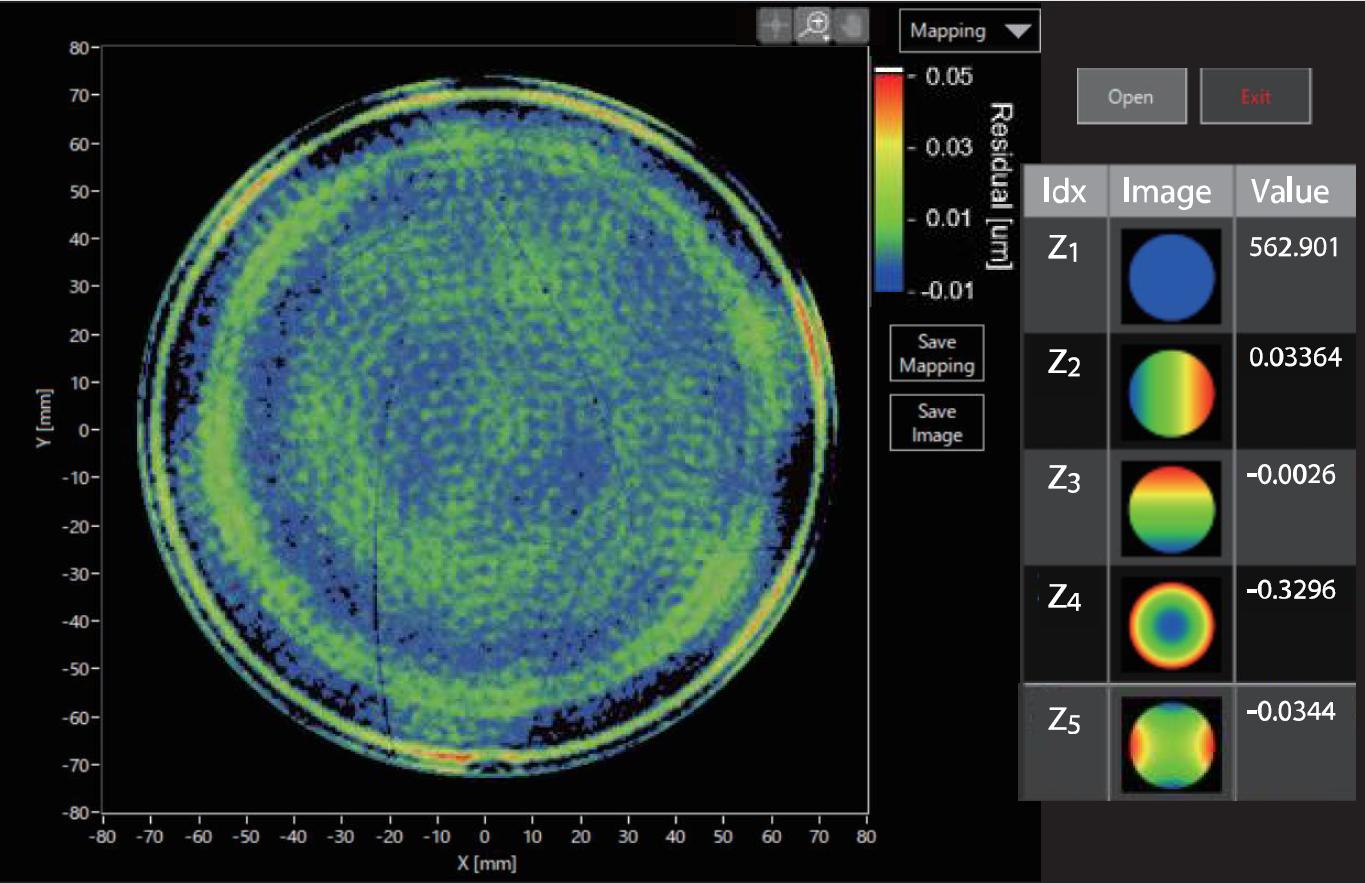The width and height of the screenshot is (1365, 883).
Task: Select the pan hand tool
Action: 852,28
